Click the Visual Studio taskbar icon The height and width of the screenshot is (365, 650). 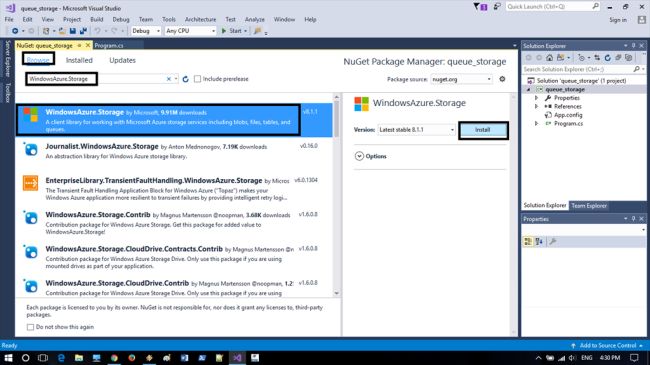(237, 358)
